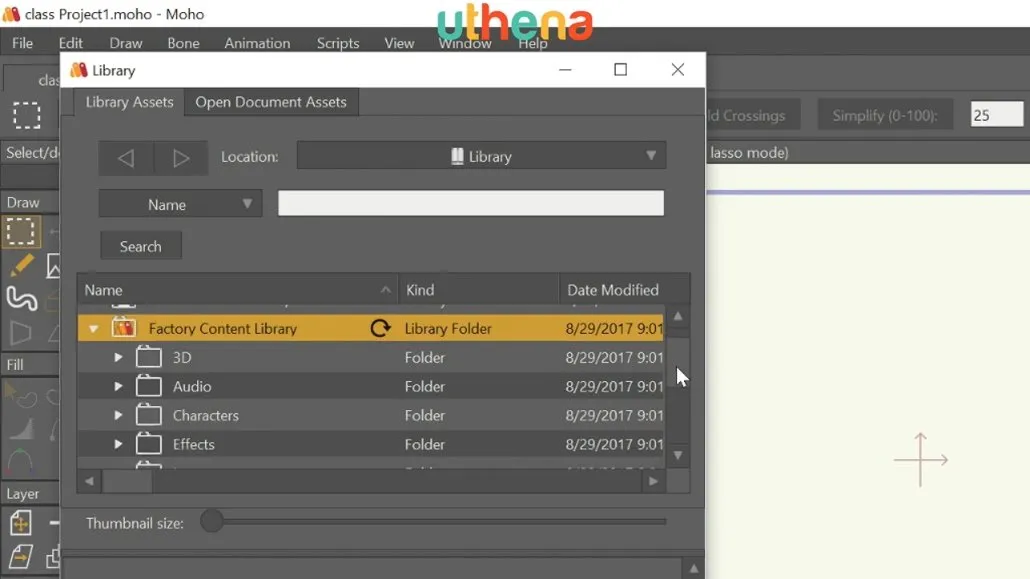Image resolution: width=1030 pixels, height=579 pixels.
Task: Click in the library search text field
Action: (x=470, y=203)
